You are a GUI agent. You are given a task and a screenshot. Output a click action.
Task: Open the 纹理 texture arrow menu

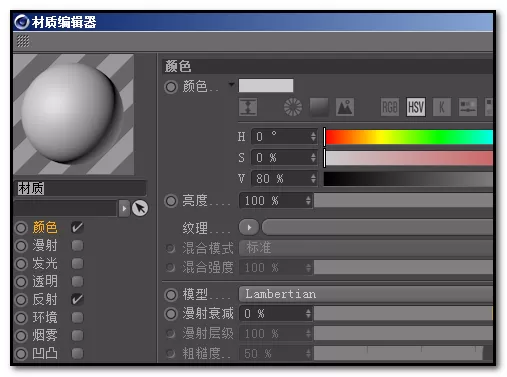click(249, 228)
